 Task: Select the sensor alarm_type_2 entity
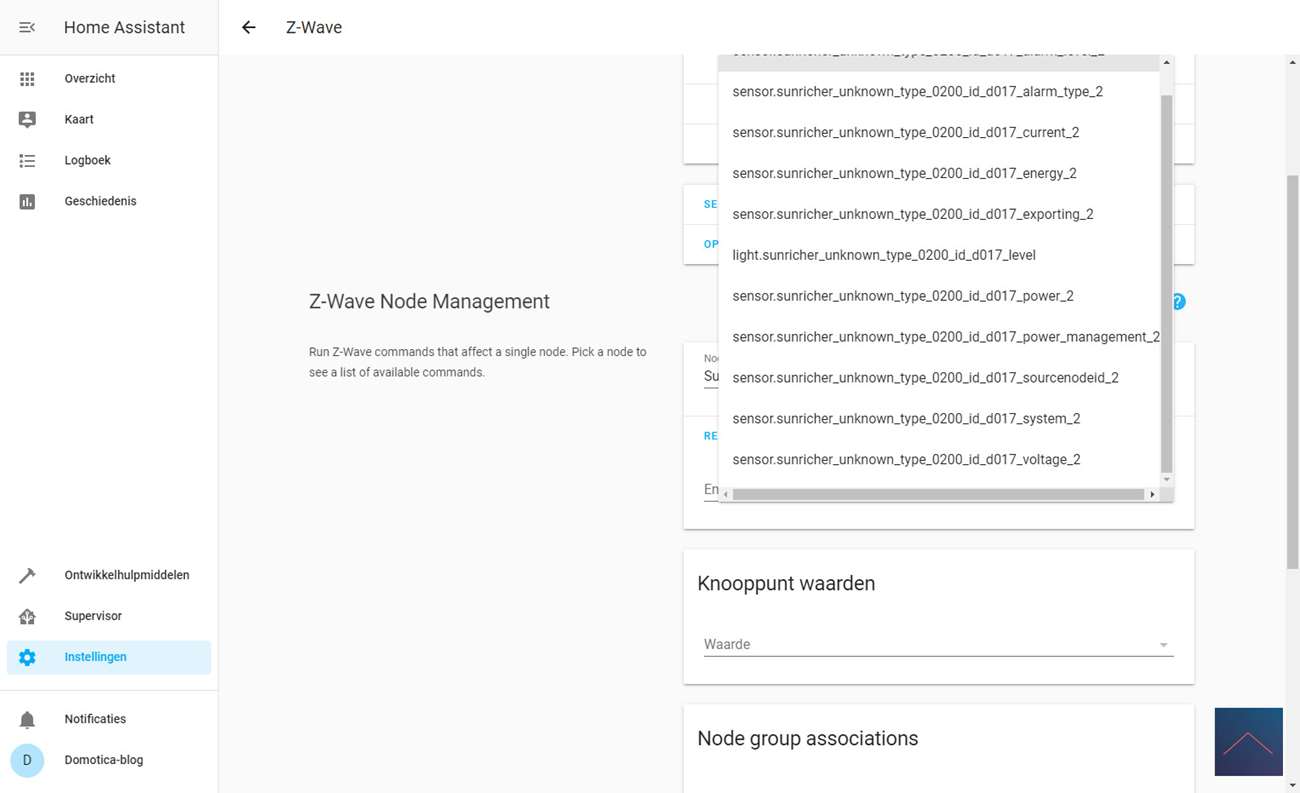(x=917, y=91)
